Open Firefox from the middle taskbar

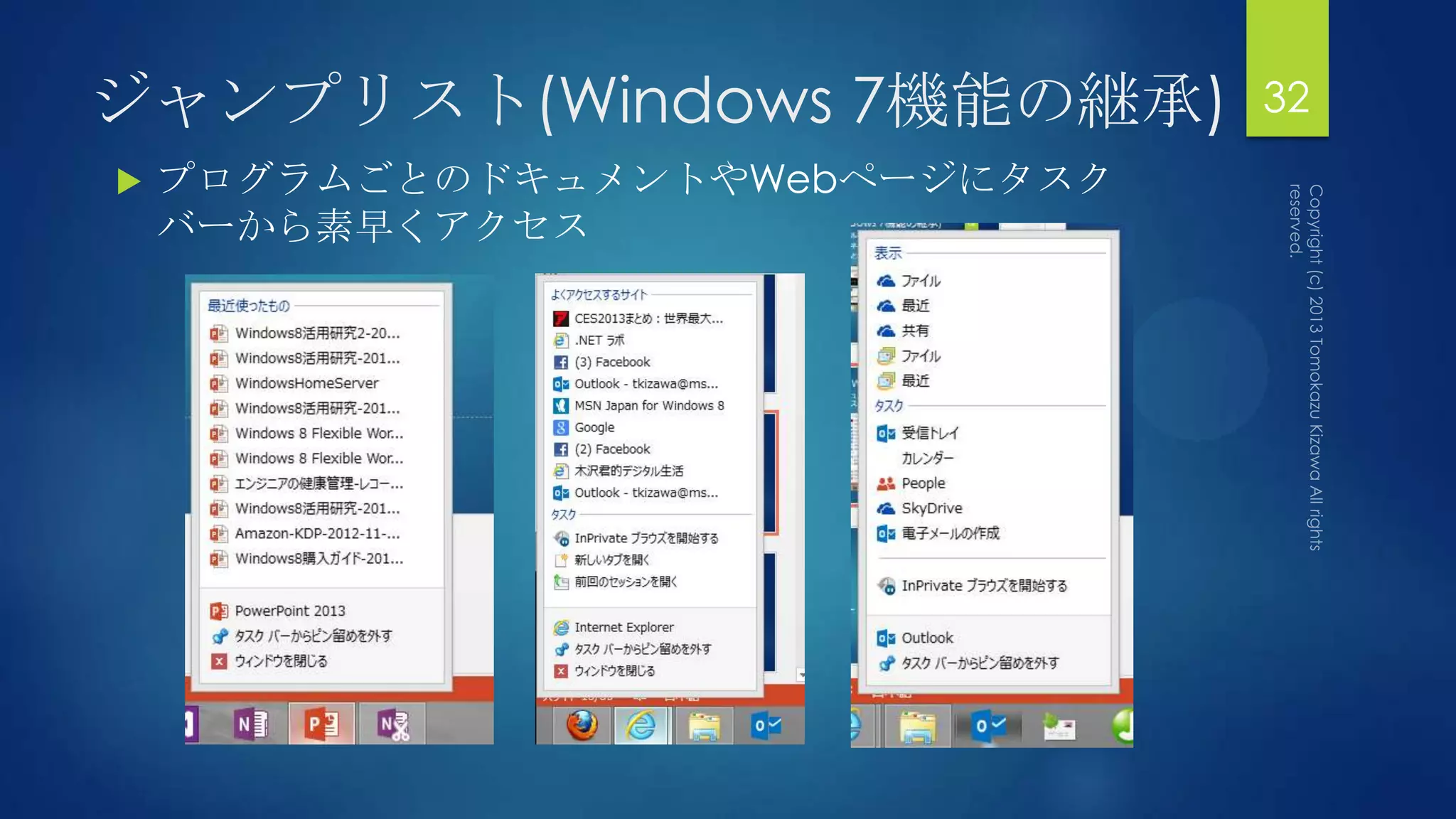(x=582, y=726)
